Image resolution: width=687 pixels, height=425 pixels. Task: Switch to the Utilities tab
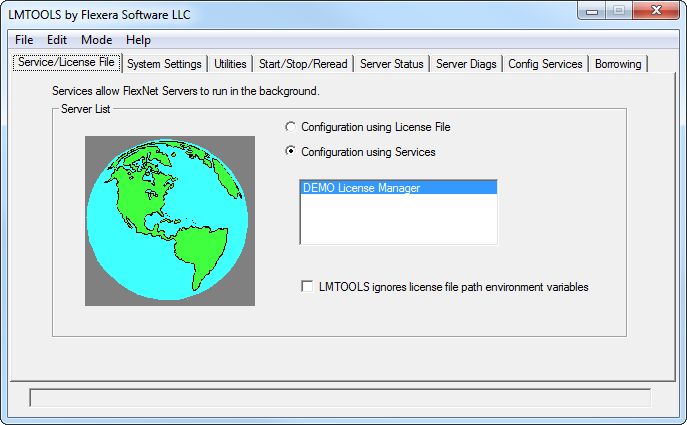230,64
